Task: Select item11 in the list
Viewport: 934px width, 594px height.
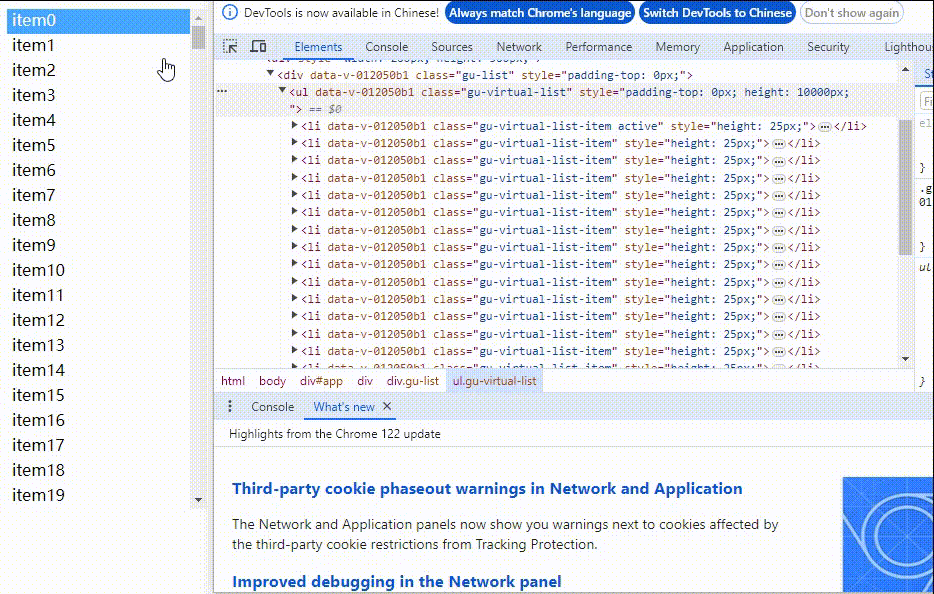Action: [x=98, y=296]
